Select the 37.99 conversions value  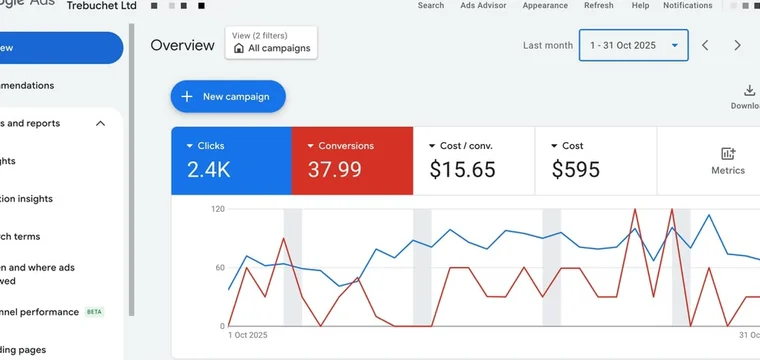click(x=334, y=170)
